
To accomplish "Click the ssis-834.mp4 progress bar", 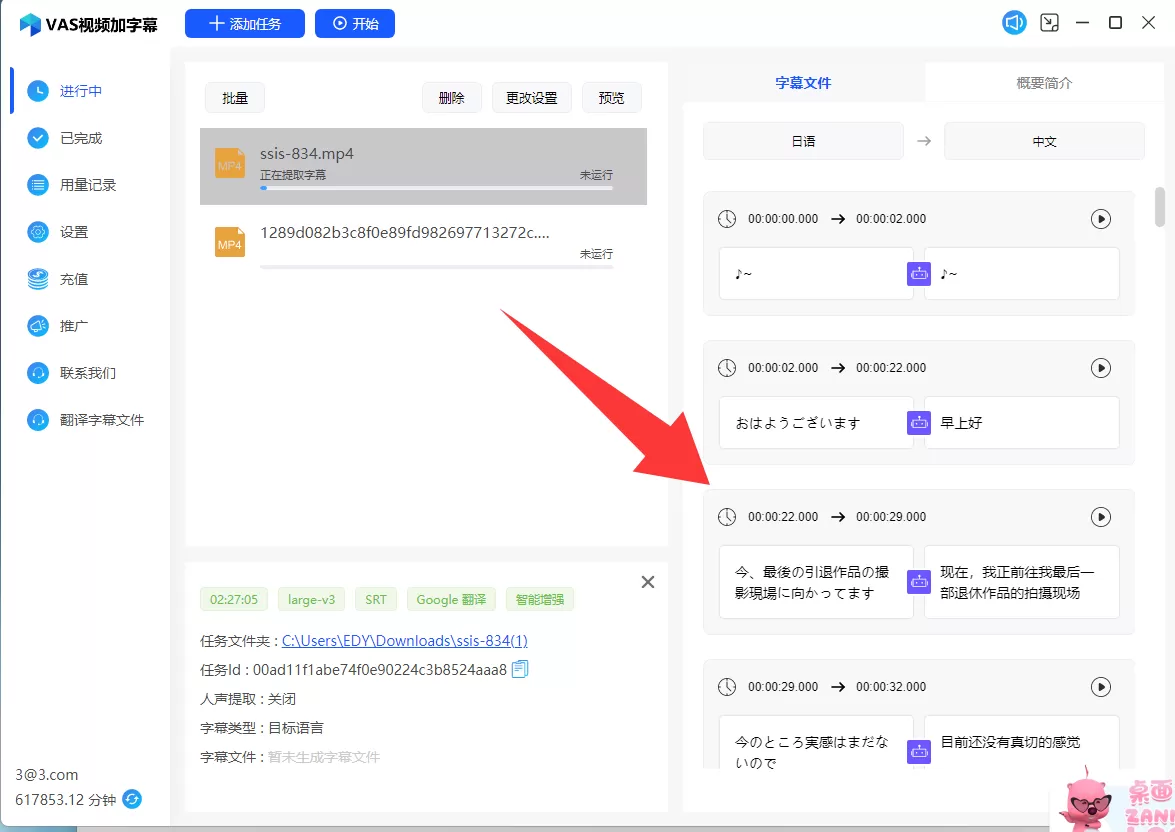I will pyautogui.click(x=436, y=188).
